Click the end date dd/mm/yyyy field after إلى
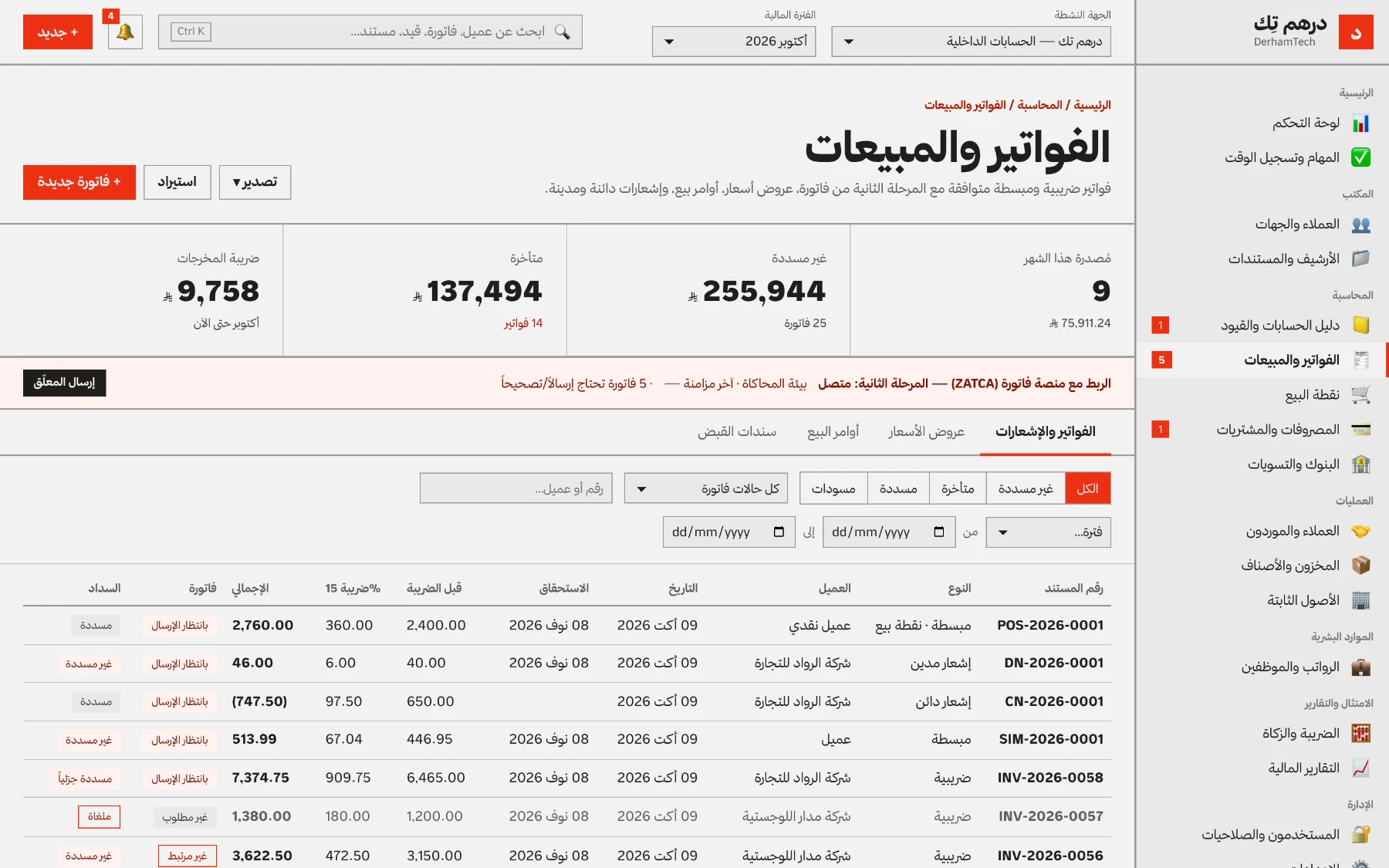This screenshot has height=868, width=1389. 729,532
